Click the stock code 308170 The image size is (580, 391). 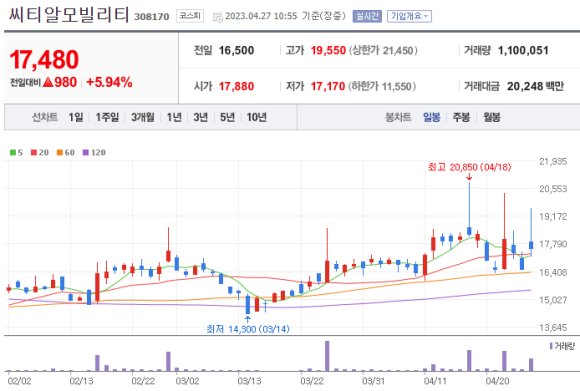click(151, 17)
